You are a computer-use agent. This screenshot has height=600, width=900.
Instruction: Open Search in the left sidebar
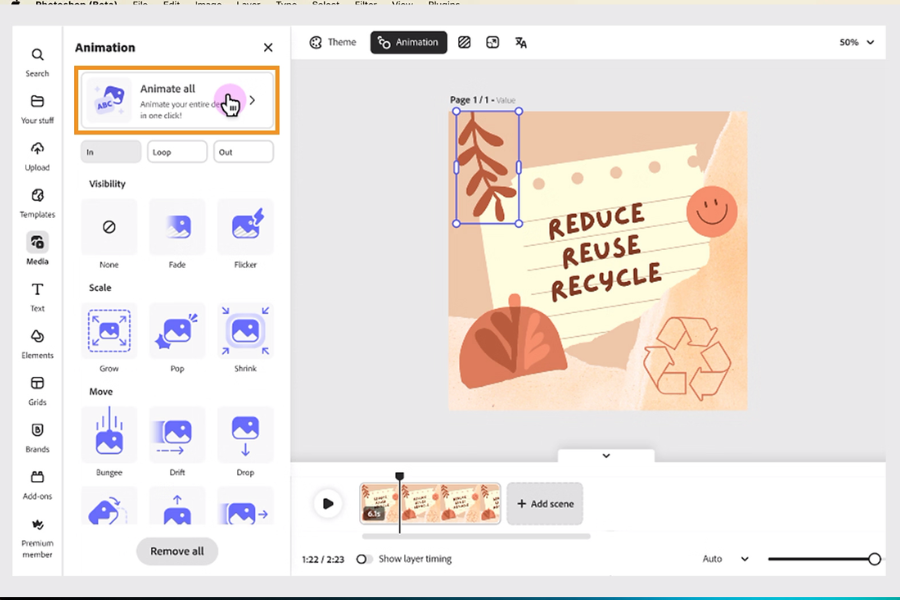pos(37,62)
